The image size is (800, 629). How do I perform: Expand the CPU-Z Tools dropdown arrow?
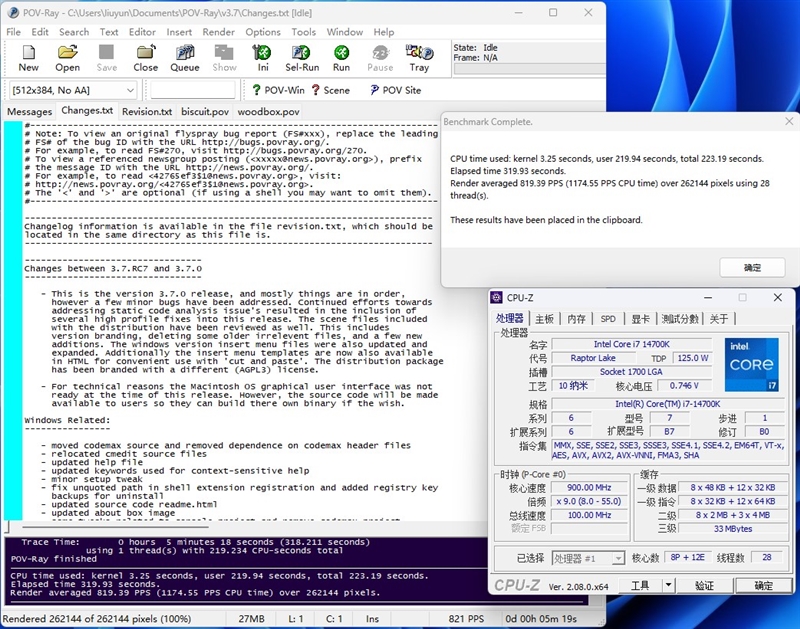(x=668, y=585)
